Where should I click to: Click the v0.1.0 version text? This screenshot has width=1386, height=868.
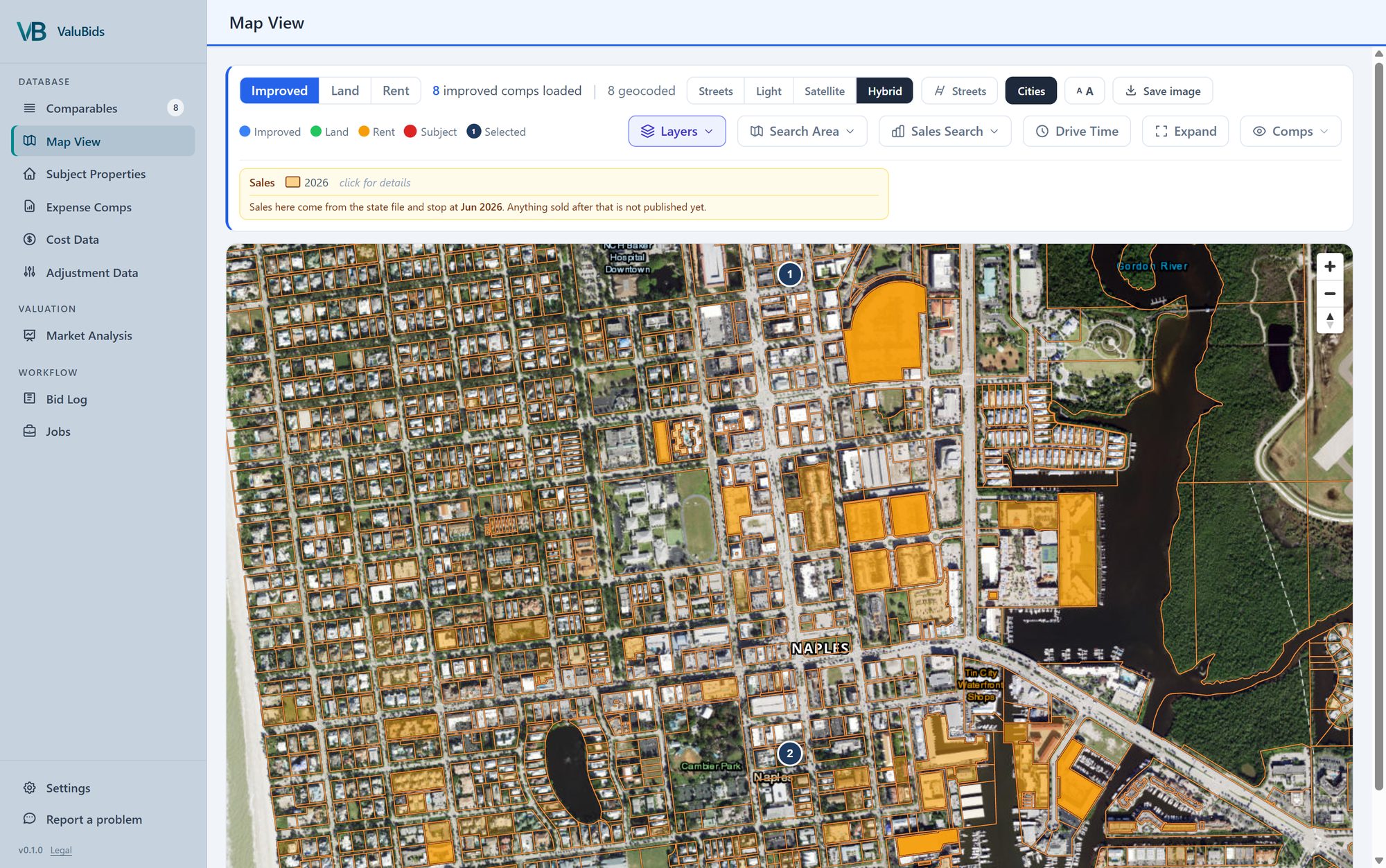(30, 850)
